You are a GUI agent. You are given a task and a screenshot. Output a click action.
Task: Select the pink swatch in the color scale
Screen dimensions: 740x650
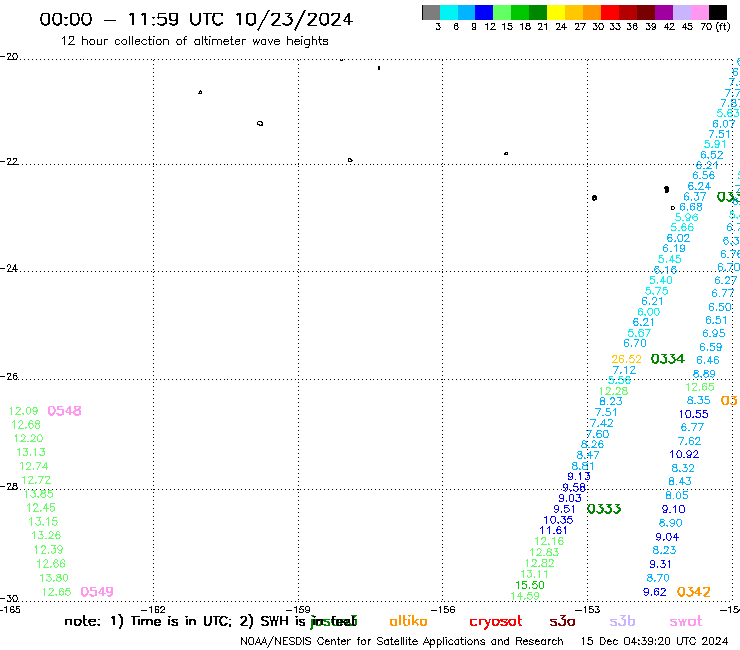(700, 13)
